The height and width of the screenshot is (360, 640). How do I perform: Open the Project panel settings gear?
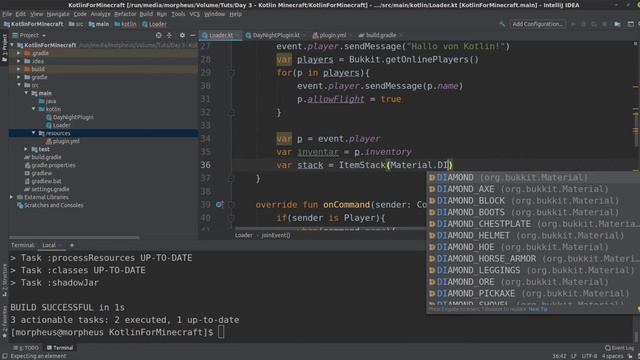pos(182,36)
